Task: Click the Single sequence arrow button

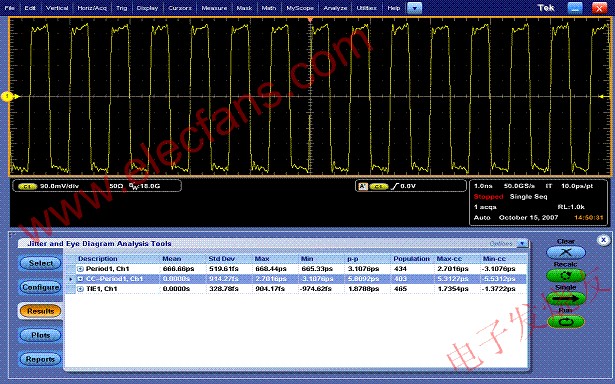Action: click(566, 298)
